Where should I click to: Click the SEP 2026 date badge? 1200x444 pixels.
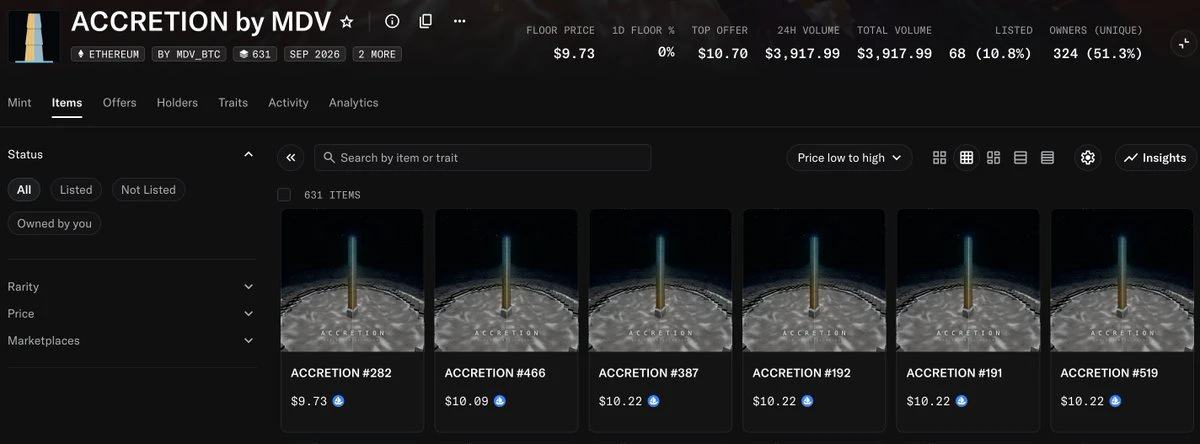click(x=314, y=54)
